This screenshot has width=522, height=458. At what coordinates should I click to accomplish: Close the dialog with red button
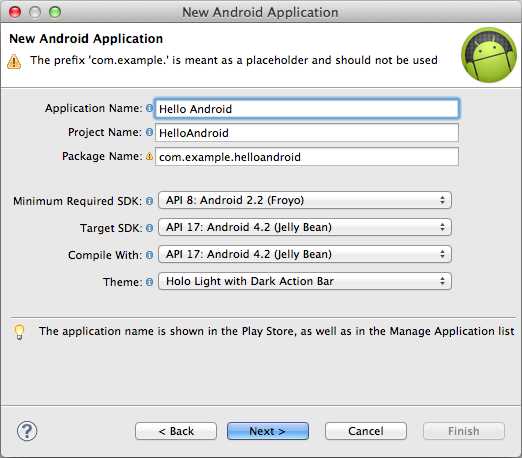(15, 12)
